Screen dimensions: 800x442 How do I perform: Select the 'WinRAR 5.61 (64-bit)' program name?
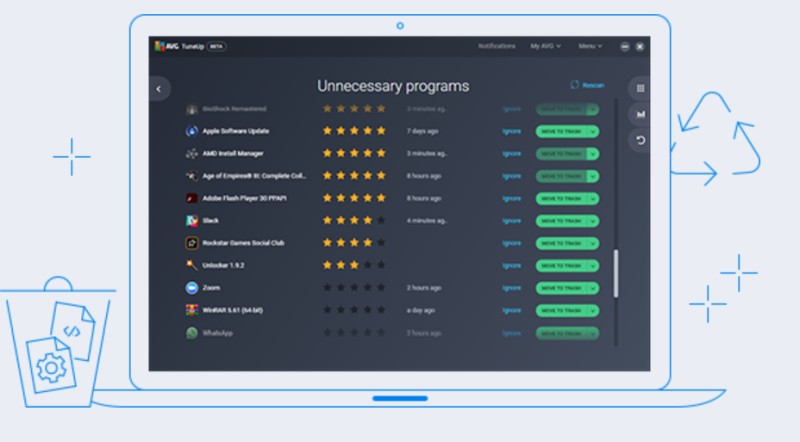[233, 310]
